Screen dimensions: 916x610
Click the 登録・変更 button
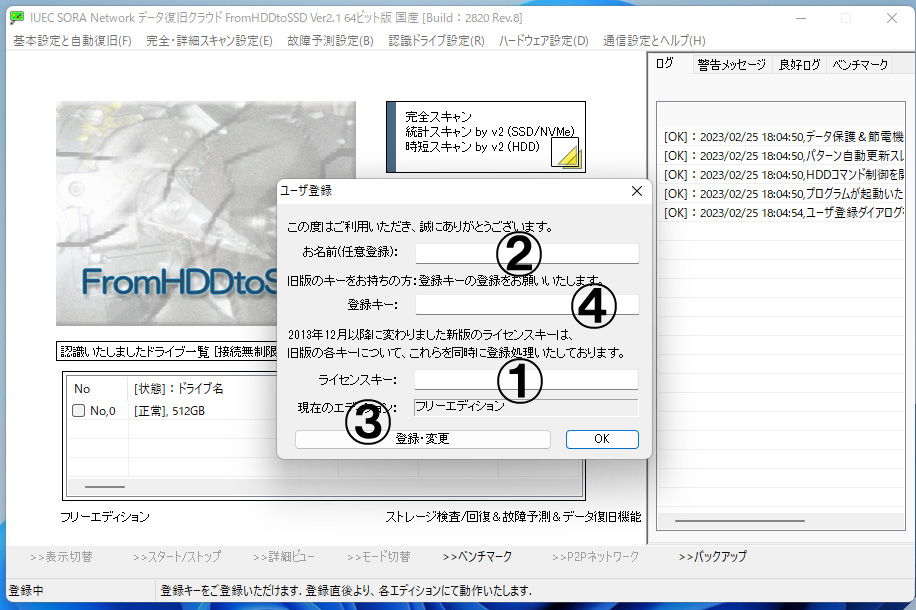coord(422,439)
